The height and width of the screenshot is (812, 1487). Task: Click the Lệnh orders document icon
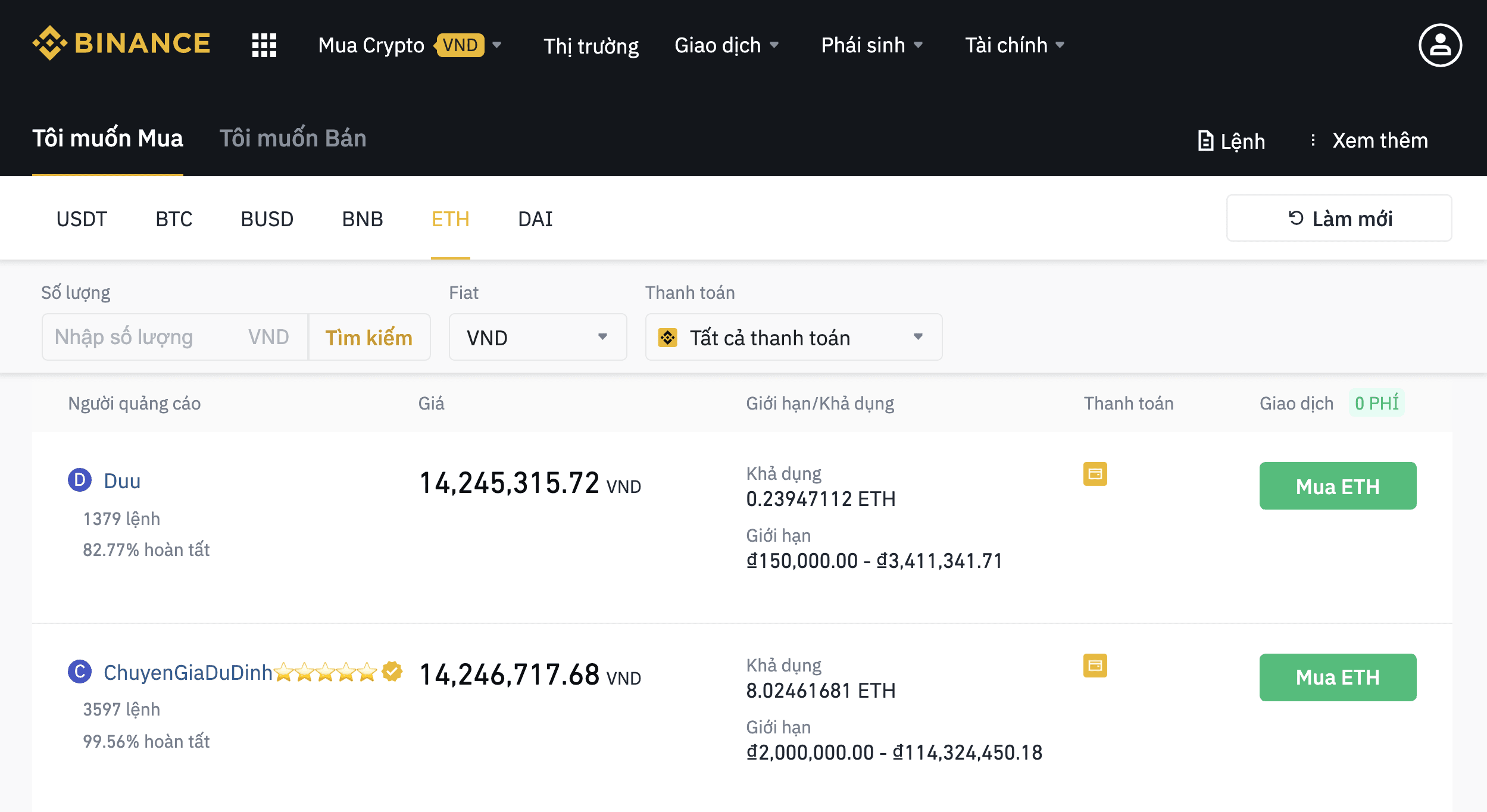tap(1205, 140)
